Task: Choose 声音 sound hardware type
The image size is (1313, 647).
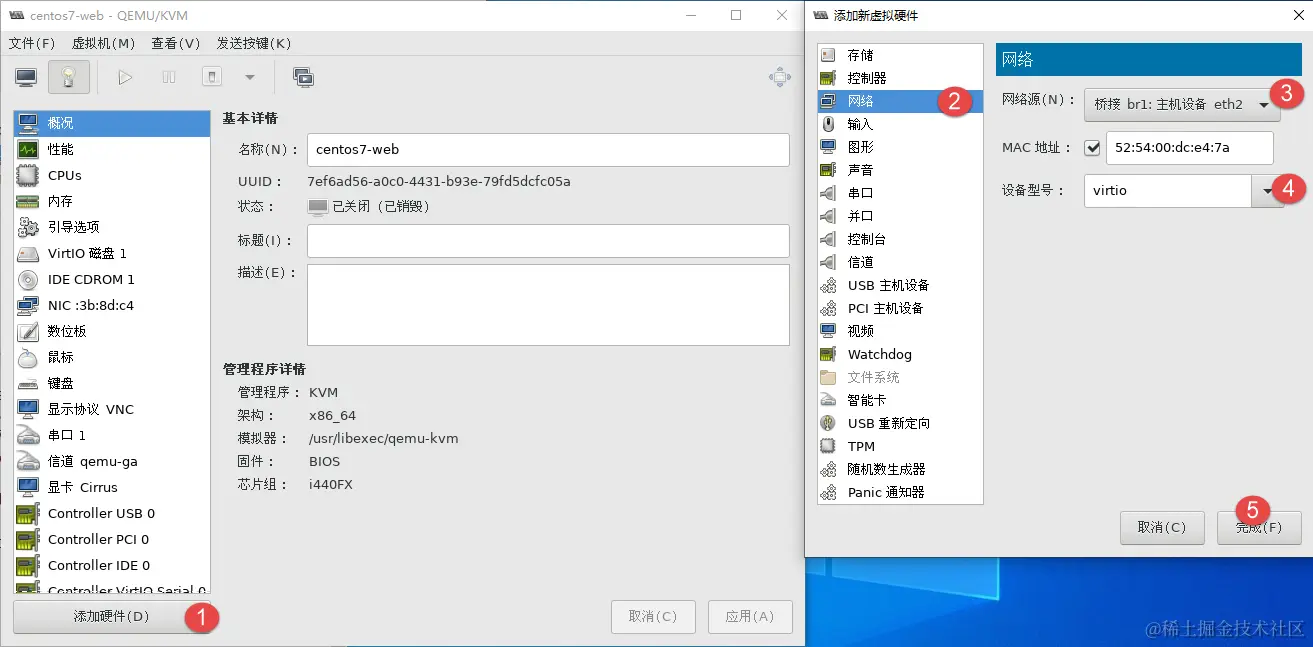Action: coord(900,170)
